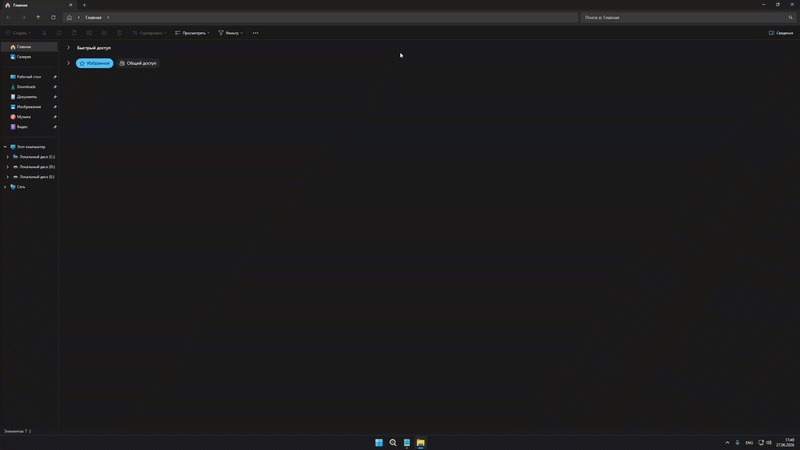Open Windows Start menu
Image resolution: width=800 pixels, height=450 pixels.
tap(379, 442)
